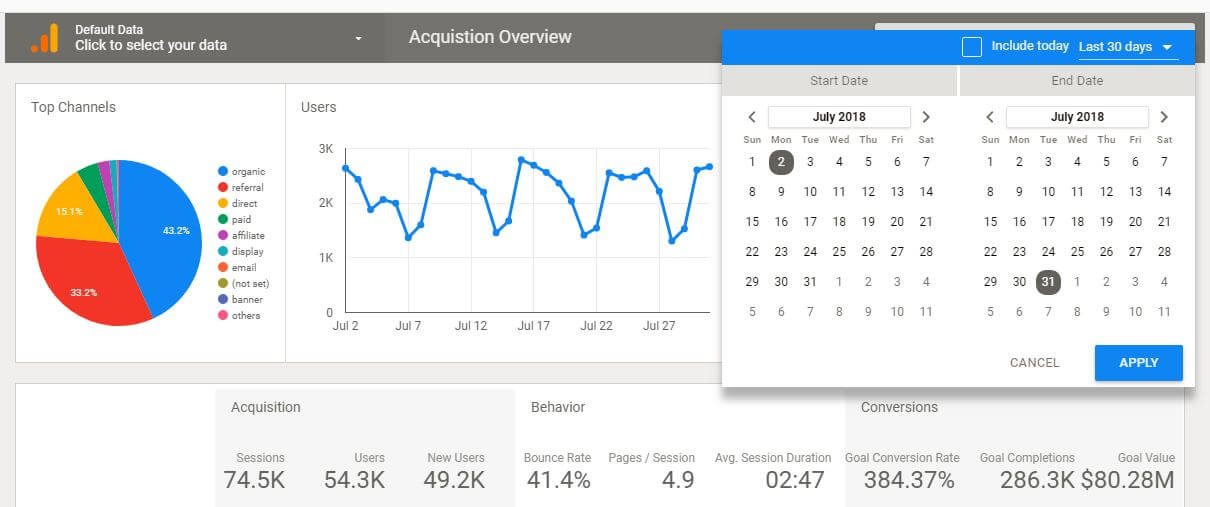Go to next month in Start Date calendar
Viewport: 1210px width, 507px height.
pos(926,117)
